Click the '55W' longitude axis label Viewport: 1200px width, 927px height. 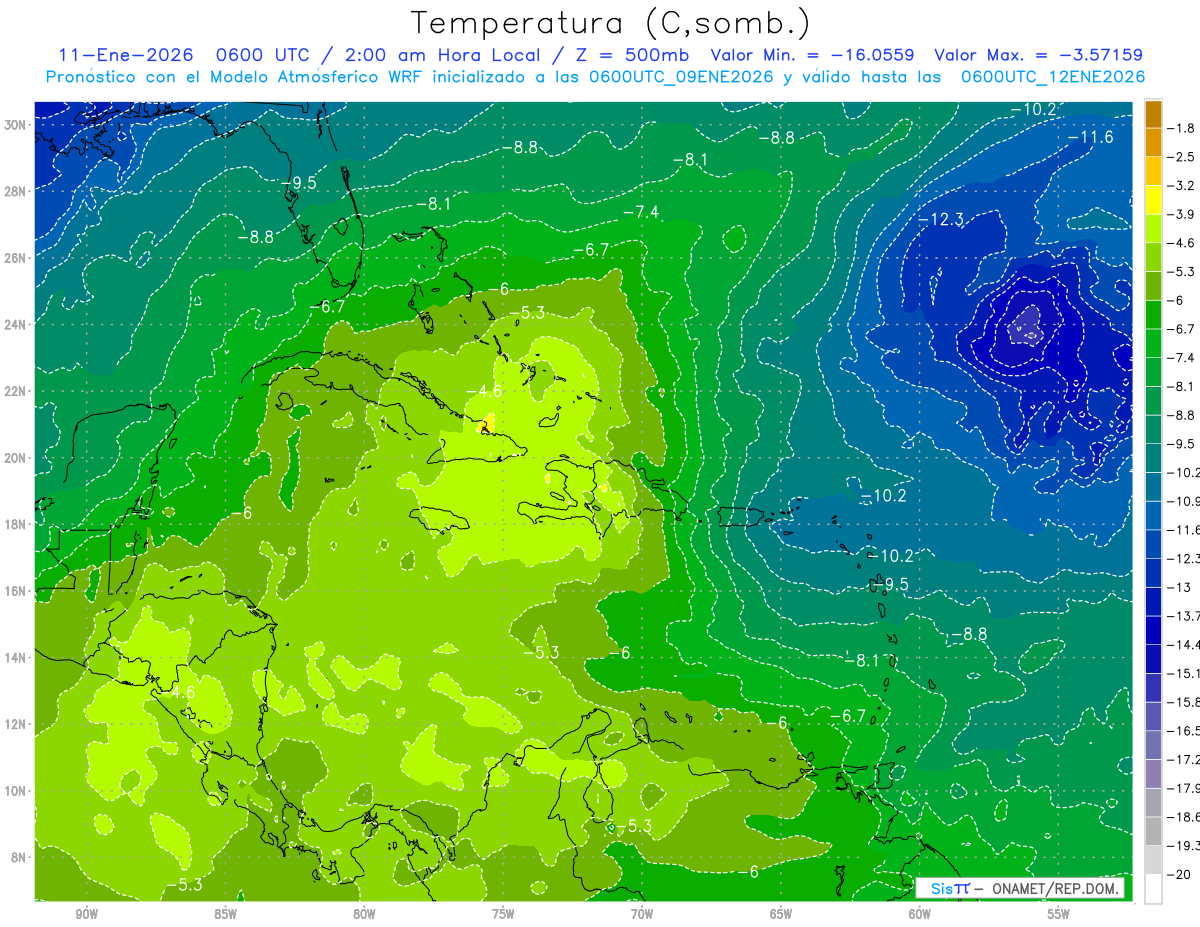click(1059, 914)
